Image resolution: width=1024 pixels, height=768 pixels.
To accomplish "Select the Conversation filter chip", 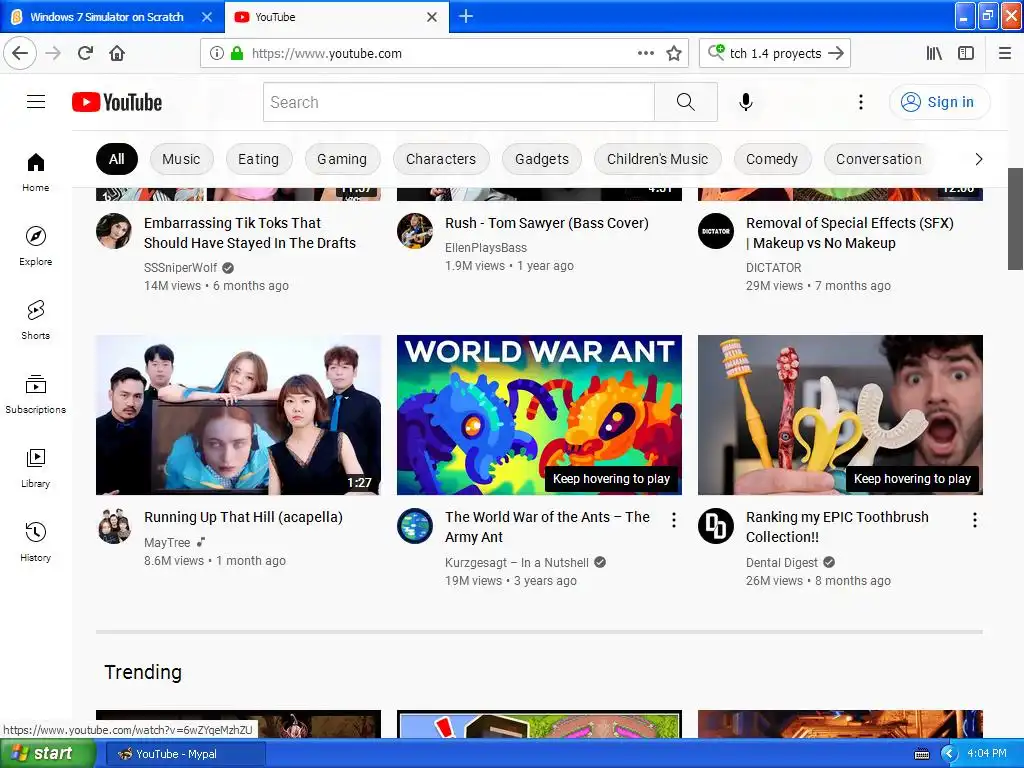I will coord(879,159).
